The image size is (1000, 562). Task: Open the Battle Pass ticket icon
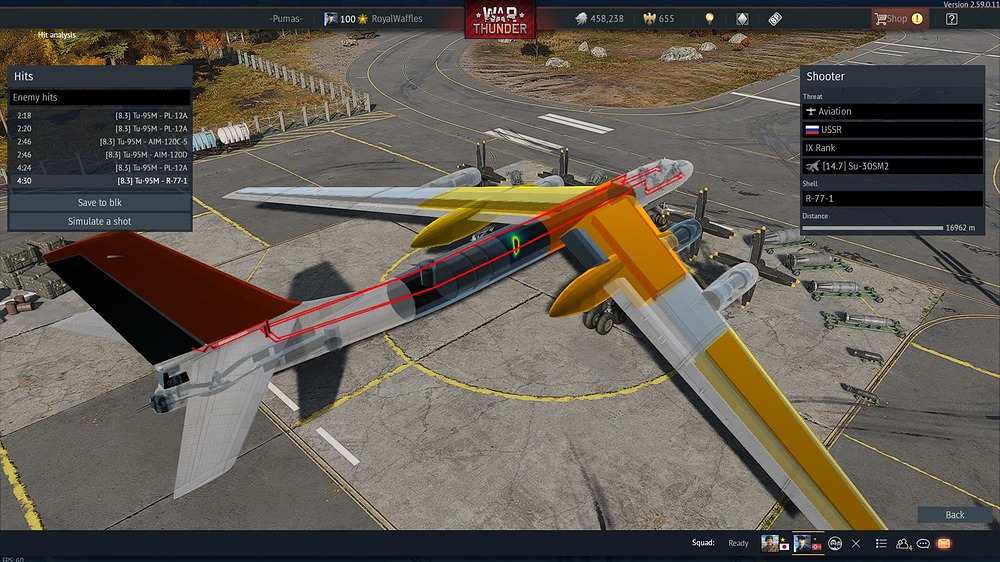775,18
